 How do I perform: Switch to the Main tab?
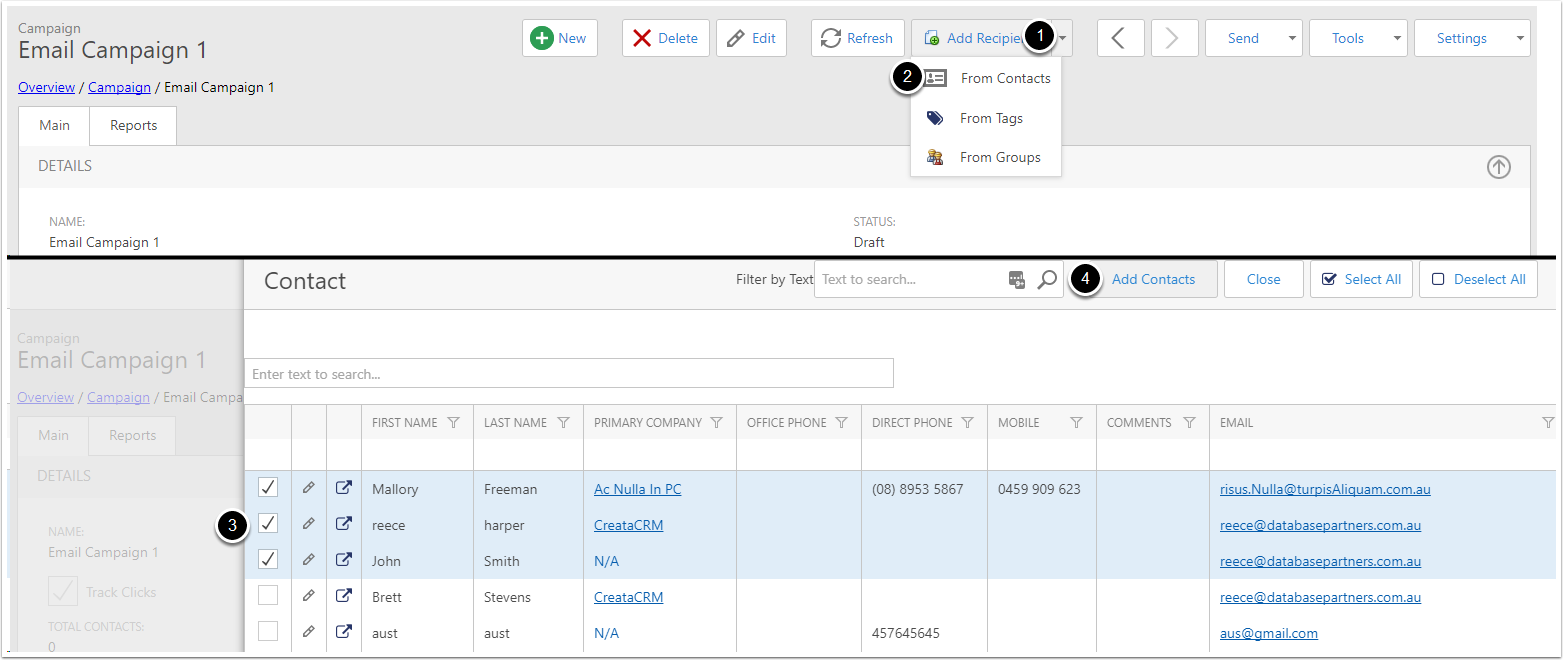click(x=54, y=125)
